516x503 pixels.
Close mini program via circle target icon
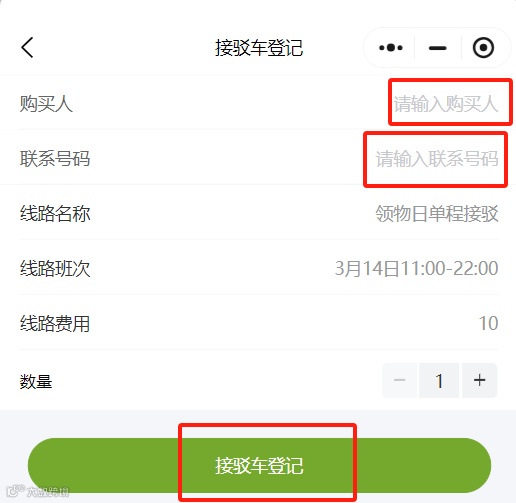[x=483, y=48]
